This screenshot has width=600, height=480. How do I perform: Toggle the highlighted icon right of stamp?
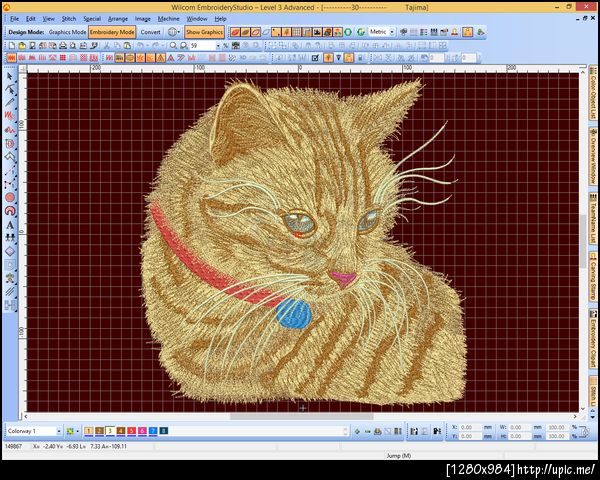pyautogui.click(x=468, y=32)
